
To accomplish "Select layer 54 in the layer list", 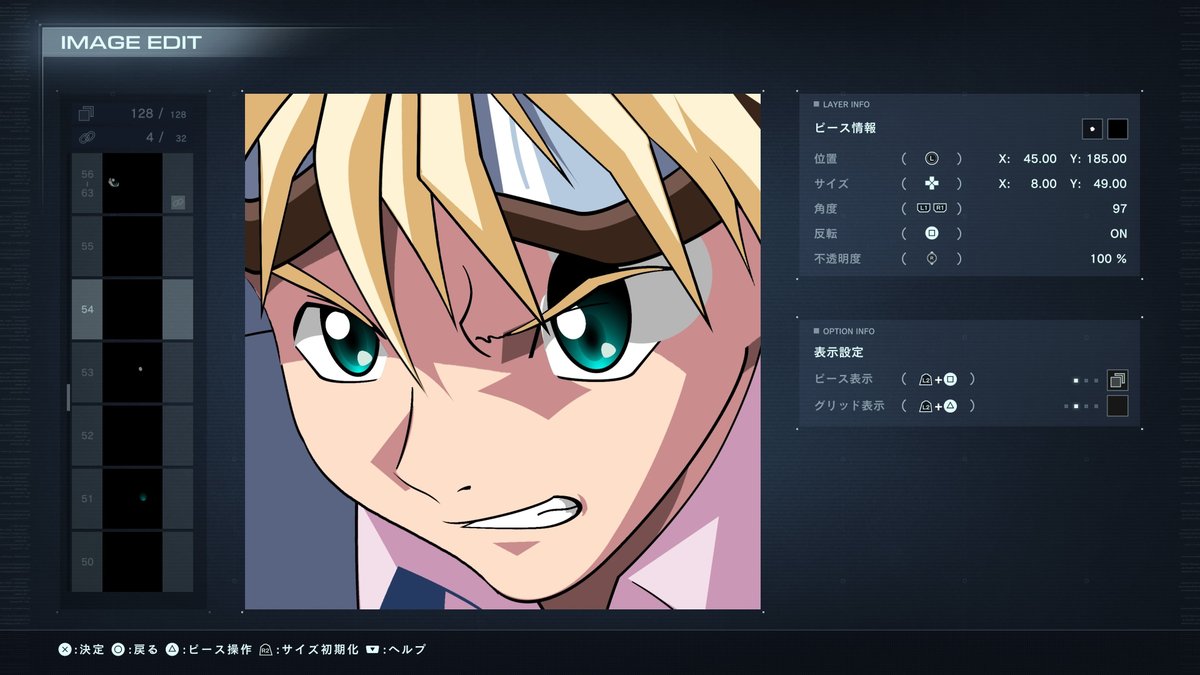I will click(x=132, y=309).
